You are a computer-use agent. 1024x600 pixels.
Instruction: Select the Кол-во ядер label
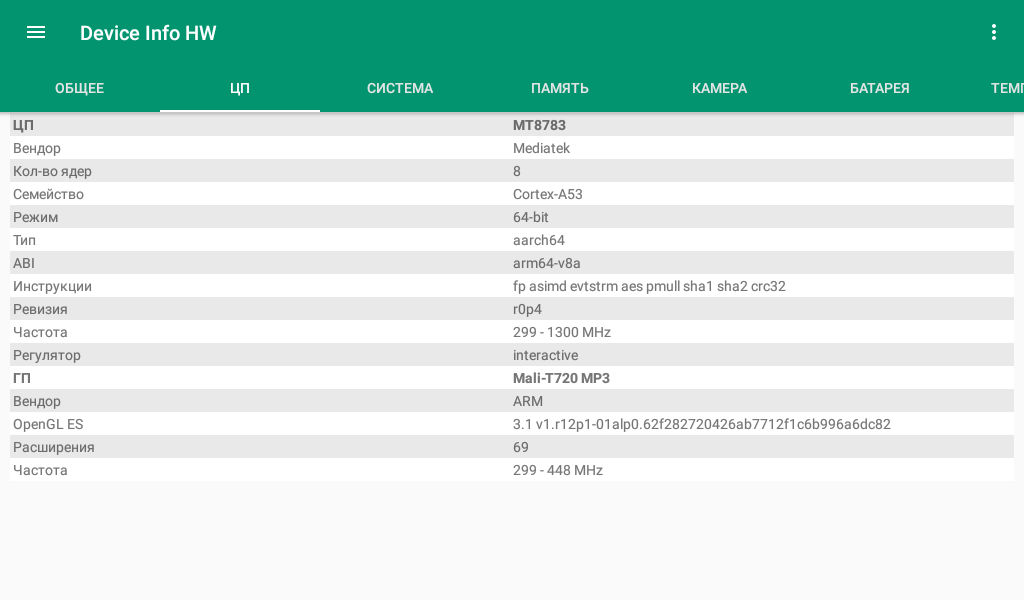coord(52,171)
